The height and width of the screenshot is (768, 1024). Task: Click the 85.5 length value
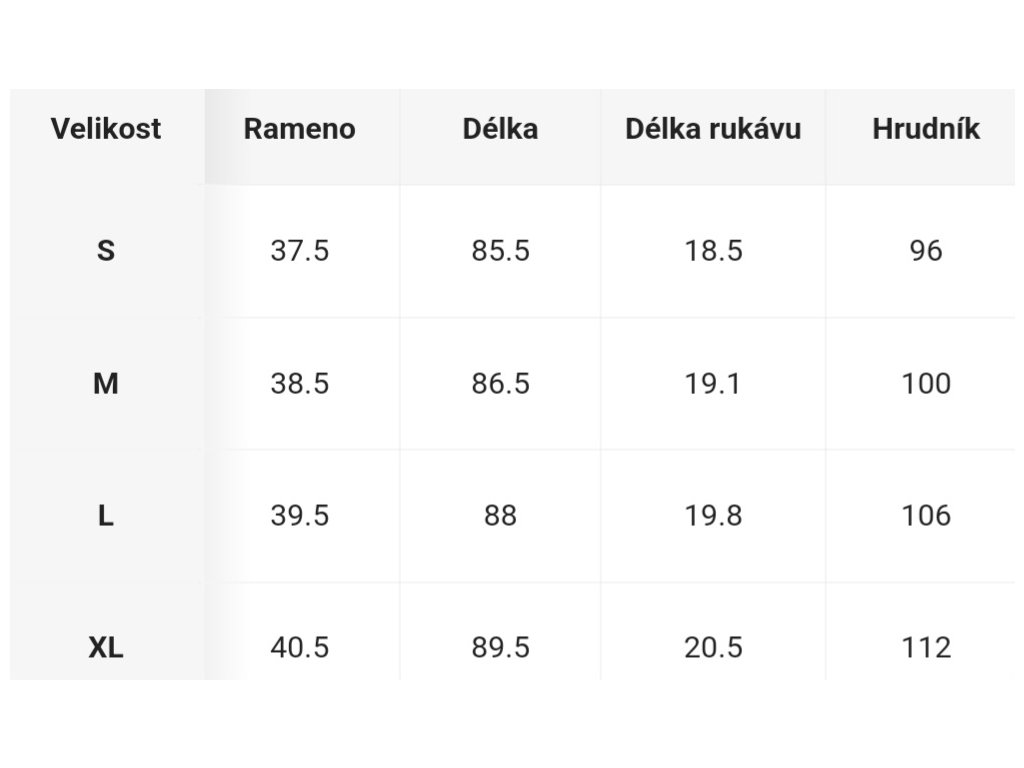pyautogui.click(x=500, y=251)
